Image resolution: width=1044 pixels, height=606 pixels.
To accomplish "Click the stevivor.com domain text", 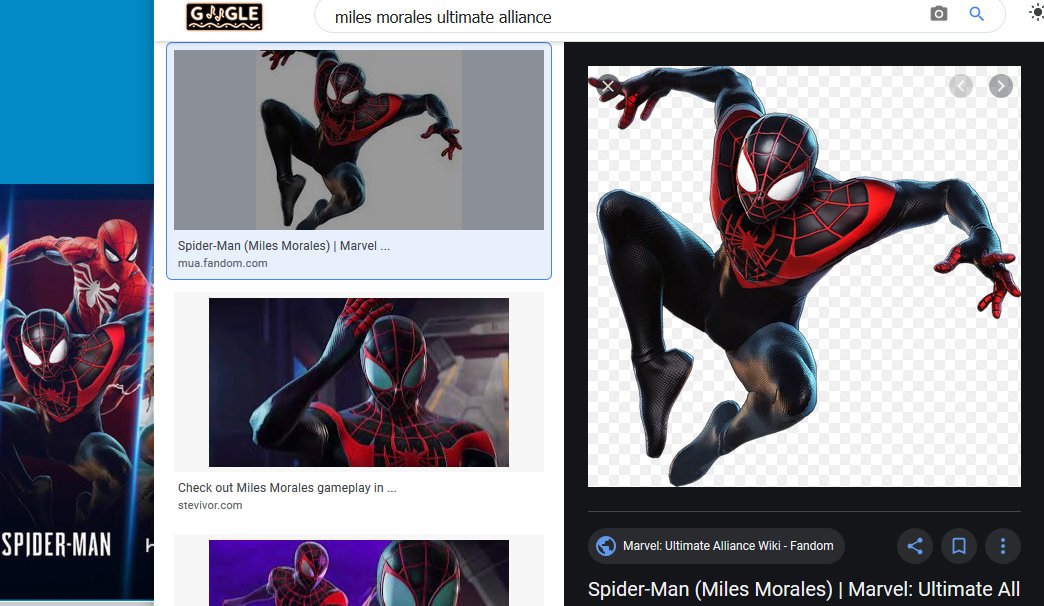I will (210, 505).
